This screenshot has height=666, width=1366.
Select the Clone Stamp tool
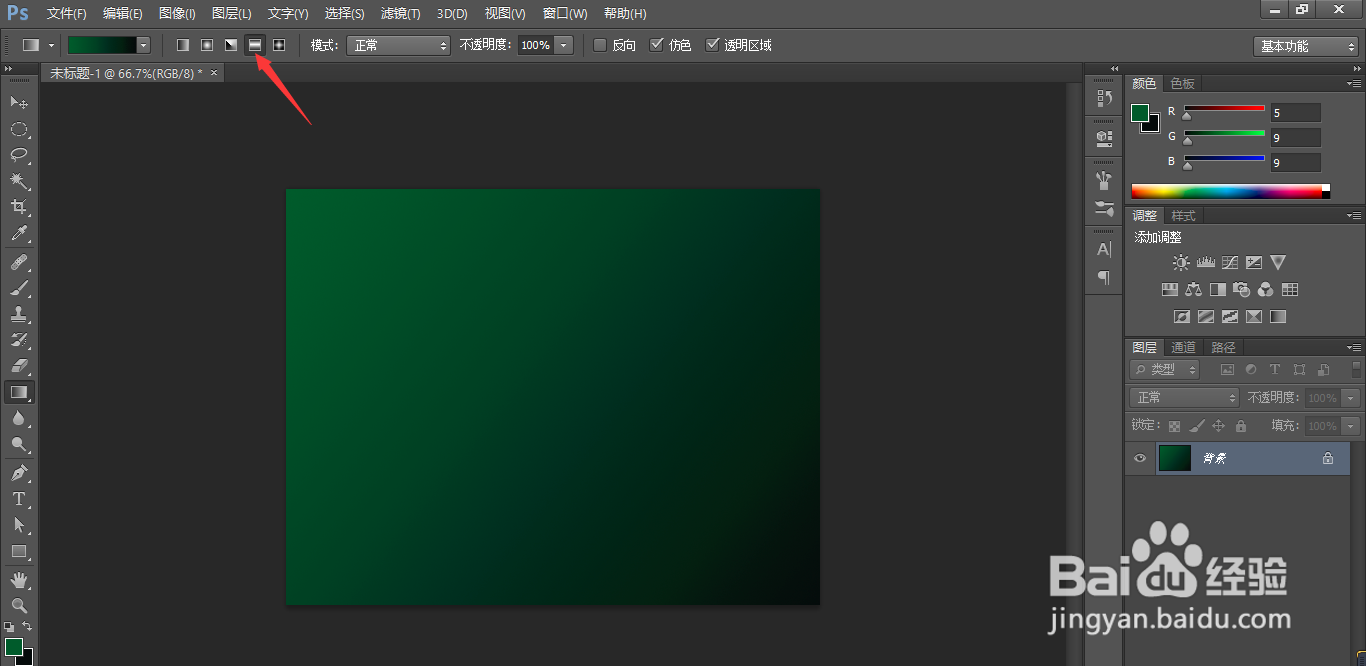(x=19, y=314)
